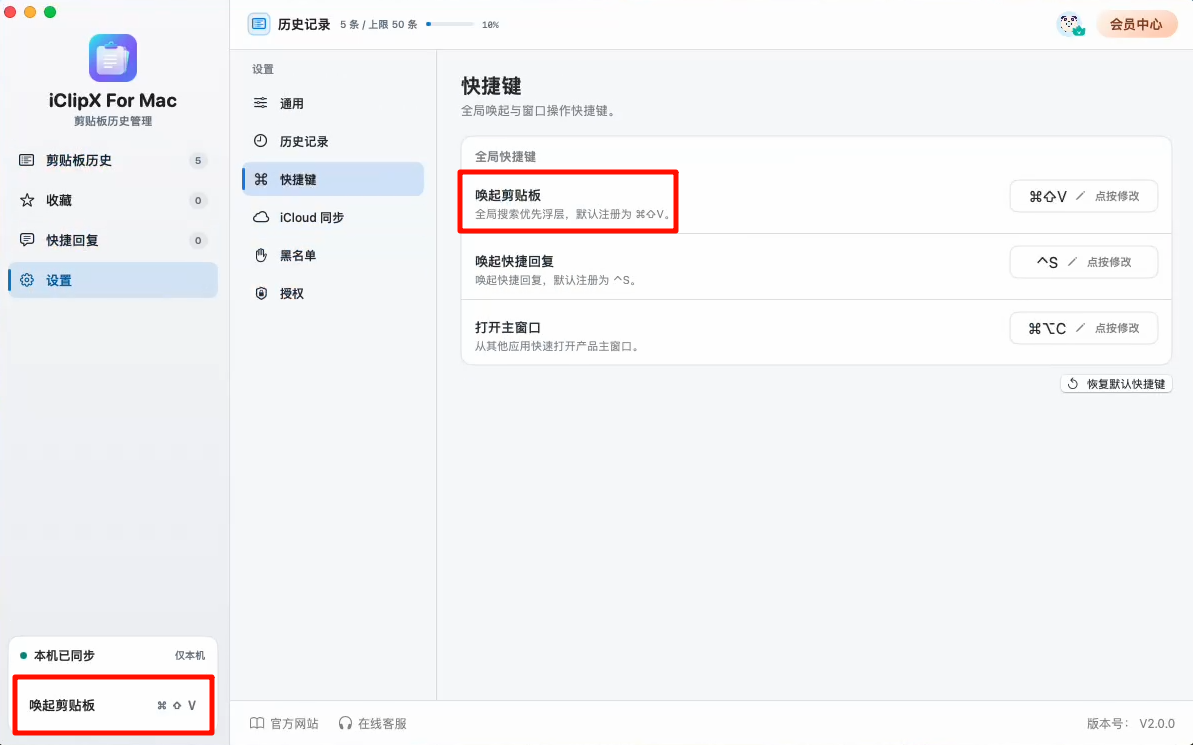Open the 会员中心 button
The width and height of the screenshot is (1193, 745).
[1136, 24]
